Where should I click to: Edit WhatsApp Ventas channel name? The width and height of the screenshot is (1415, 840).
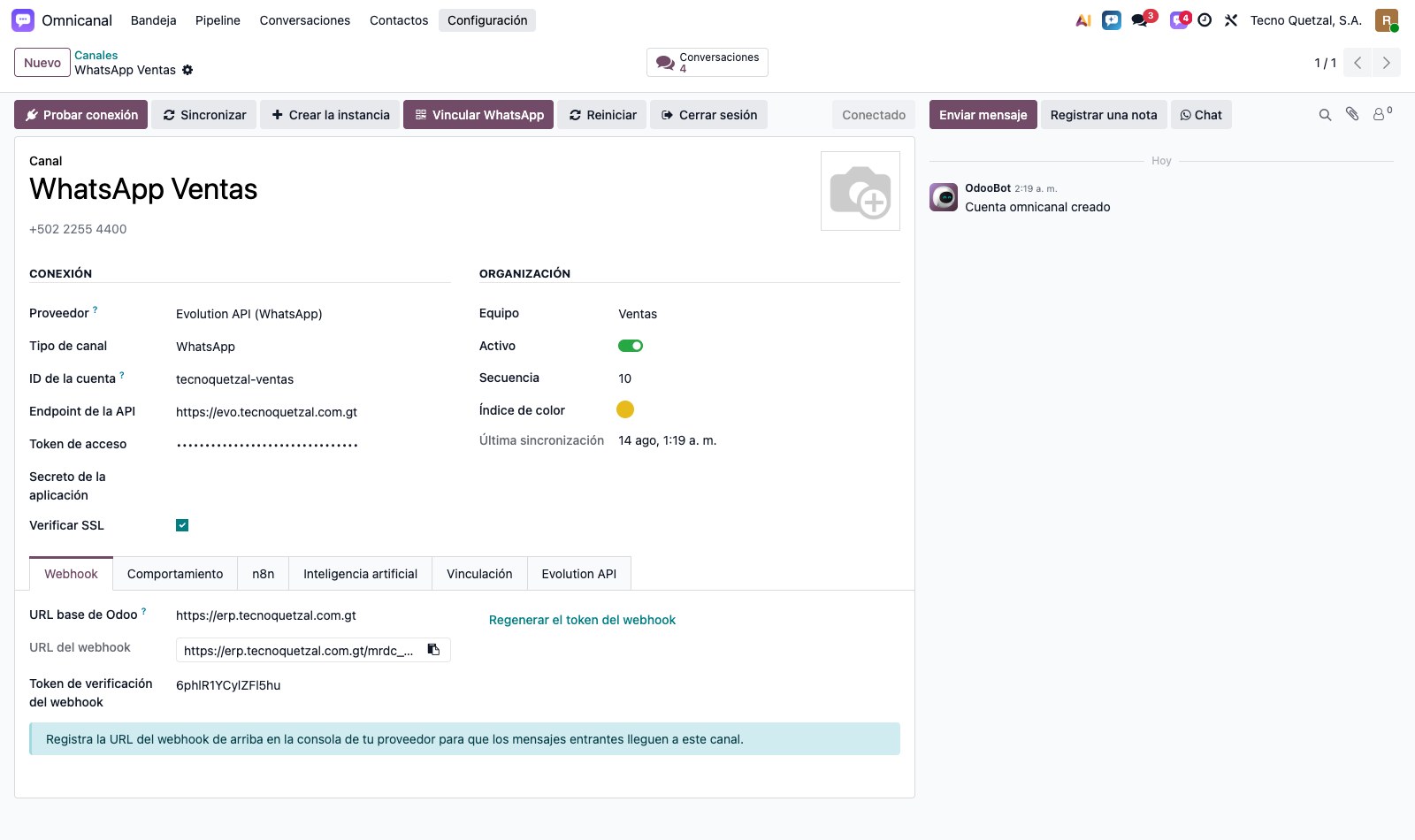[x=143, y=189]
